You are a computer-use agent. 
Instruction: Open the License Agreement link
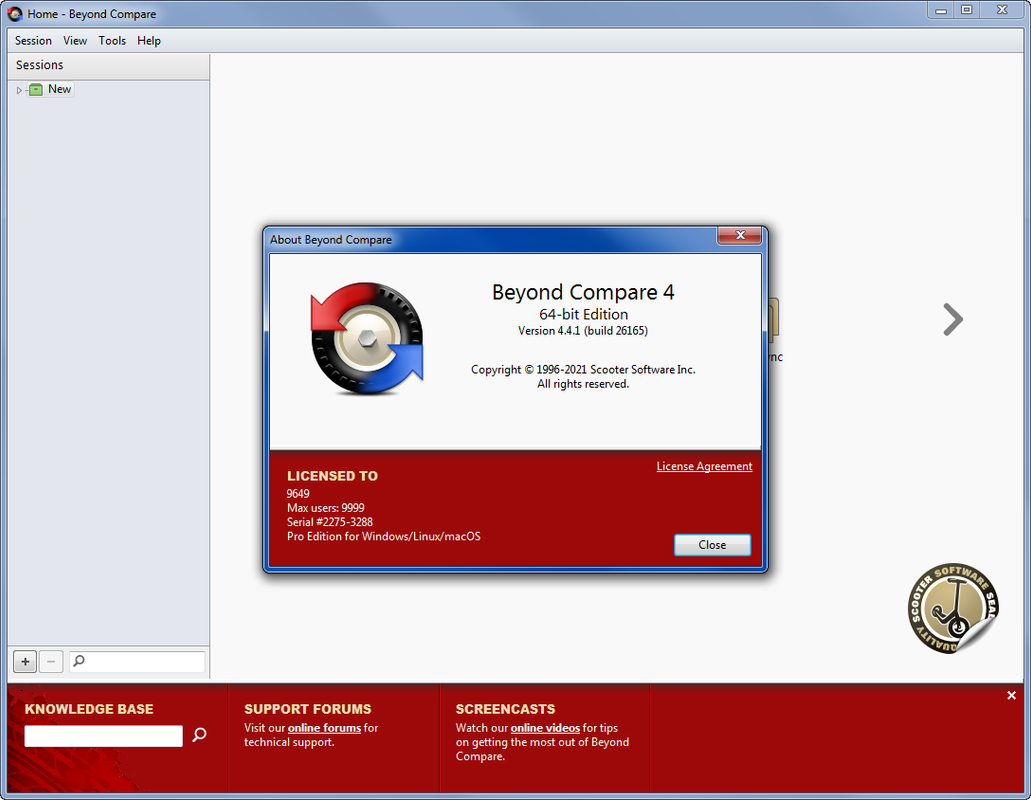(x=704, y=466)
